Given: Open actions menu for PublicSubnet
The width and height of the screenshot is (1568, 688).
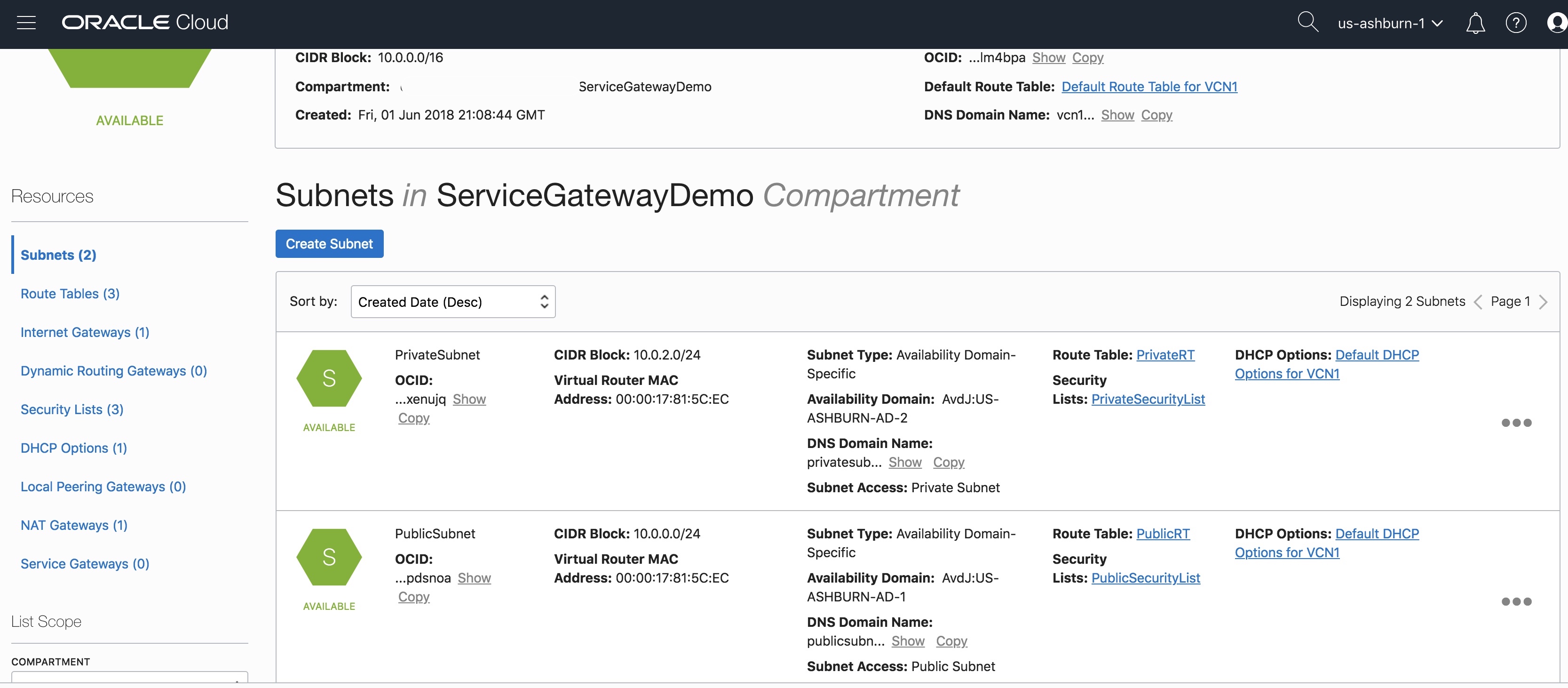Looking at the screenshot, I should [1516, 601].
